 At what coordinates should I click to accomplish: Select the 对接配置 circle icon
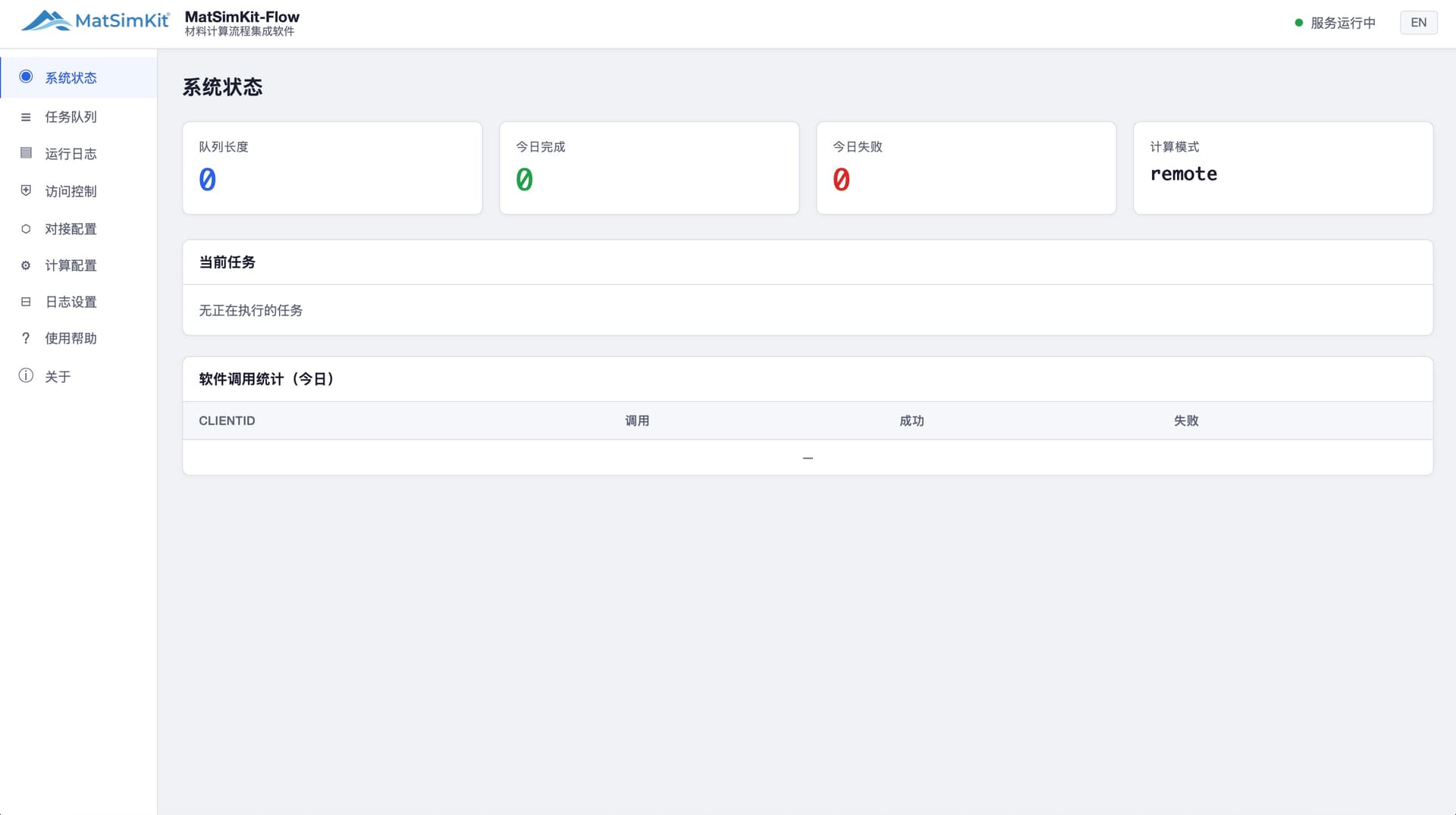pyautogui.click(x=26, y=228)
